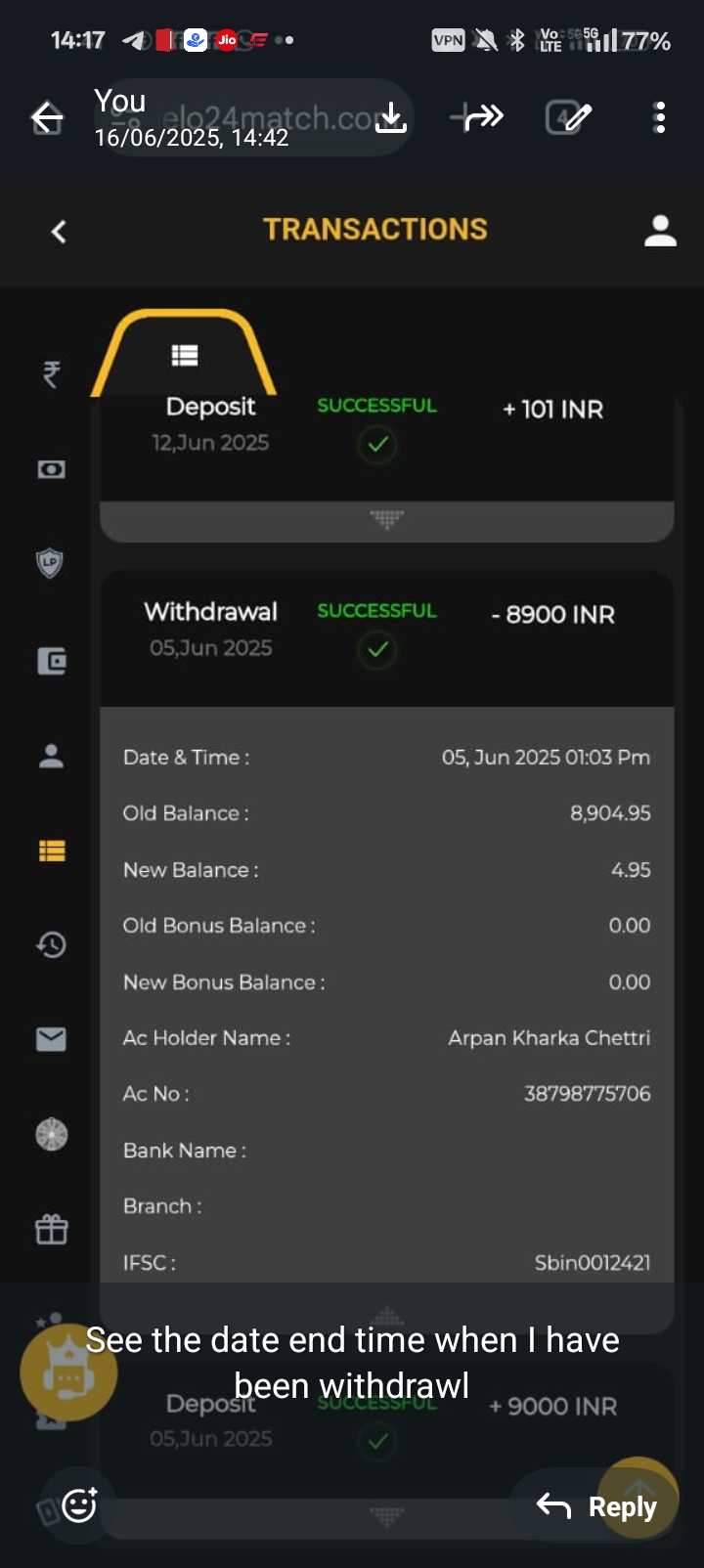Open the shield icon in sidebar

click(51, 563)
